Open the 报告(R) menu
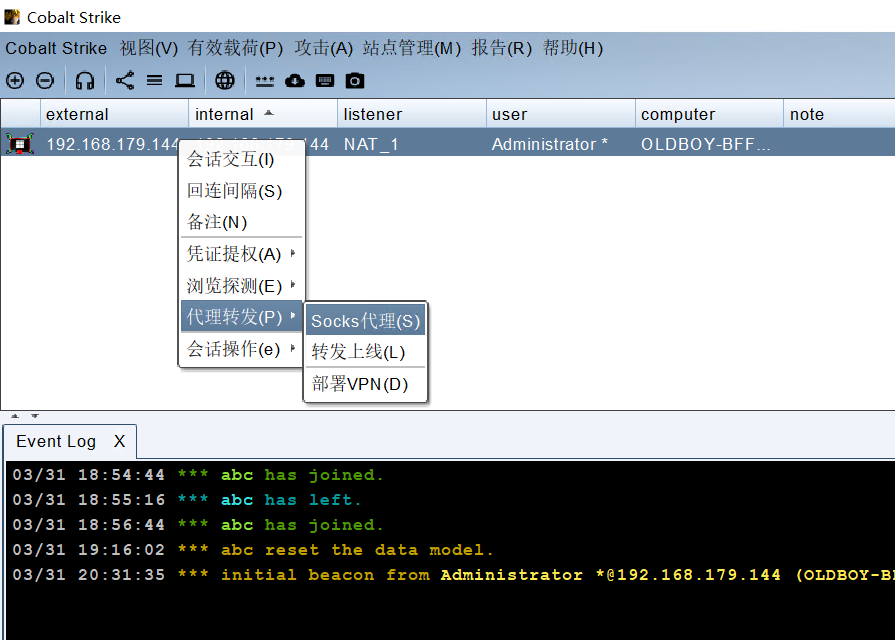This screenshot has width=895, height=640. [501, 48]
